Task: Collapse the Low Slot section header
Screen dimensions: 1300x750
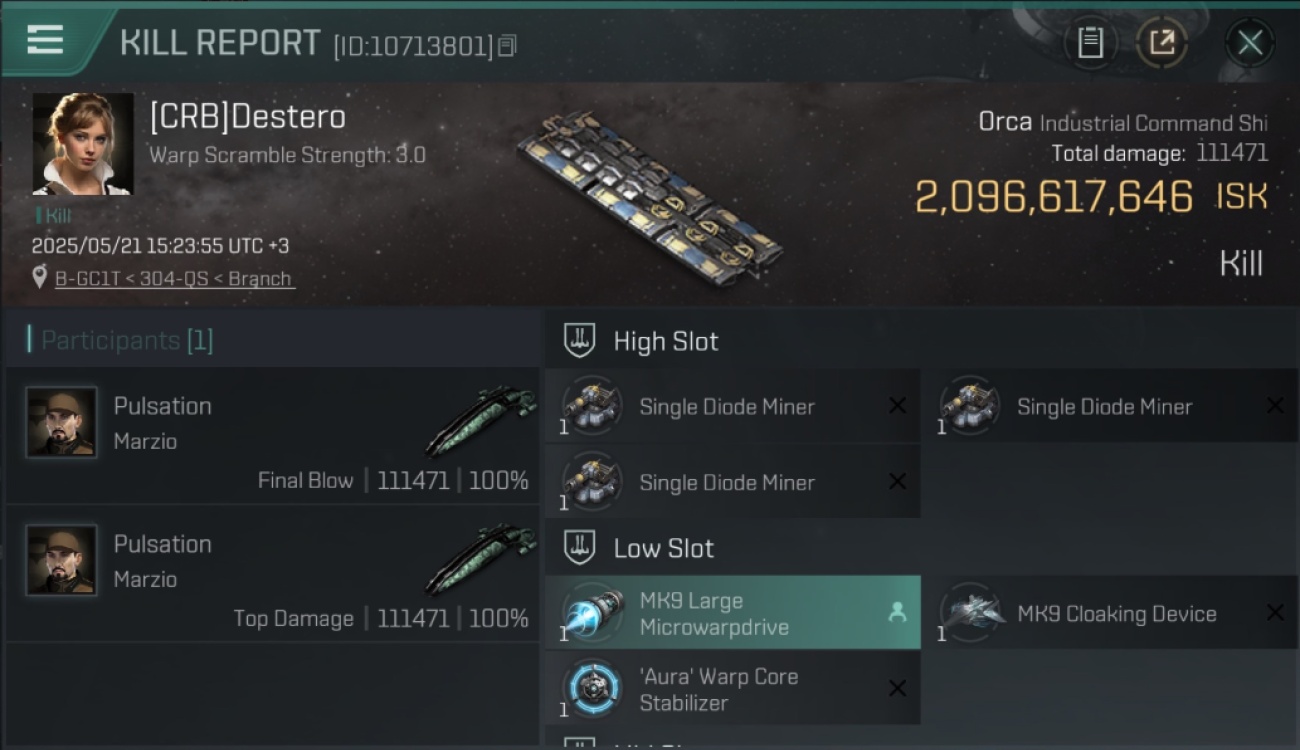Action: tap(920, 548)
